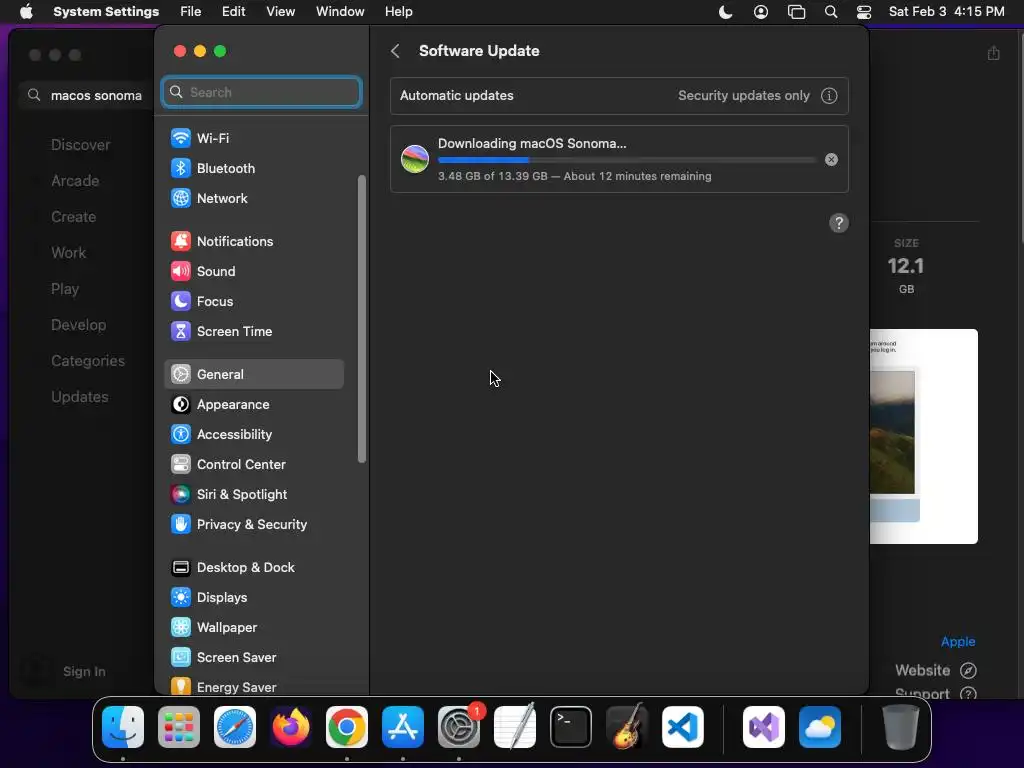1024x768 pixels.
Task: Open Siri & Spotlight settings
Action: [253, 495]
